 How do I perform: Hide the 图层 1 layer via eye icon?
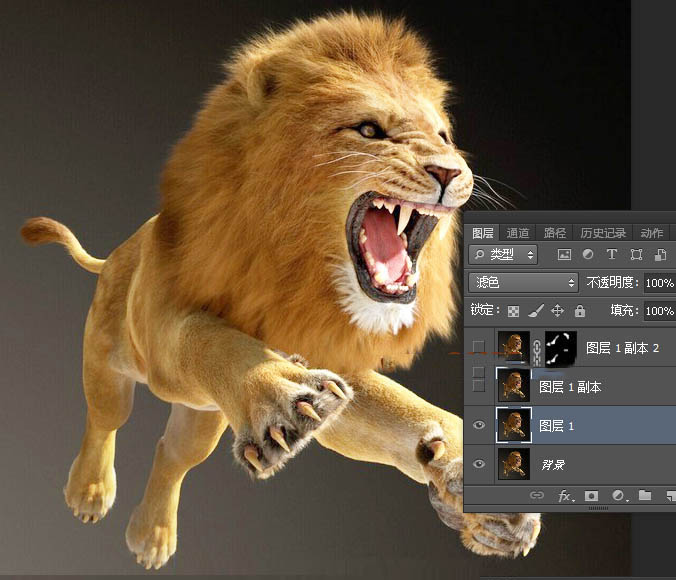click(x=479, y=425)
